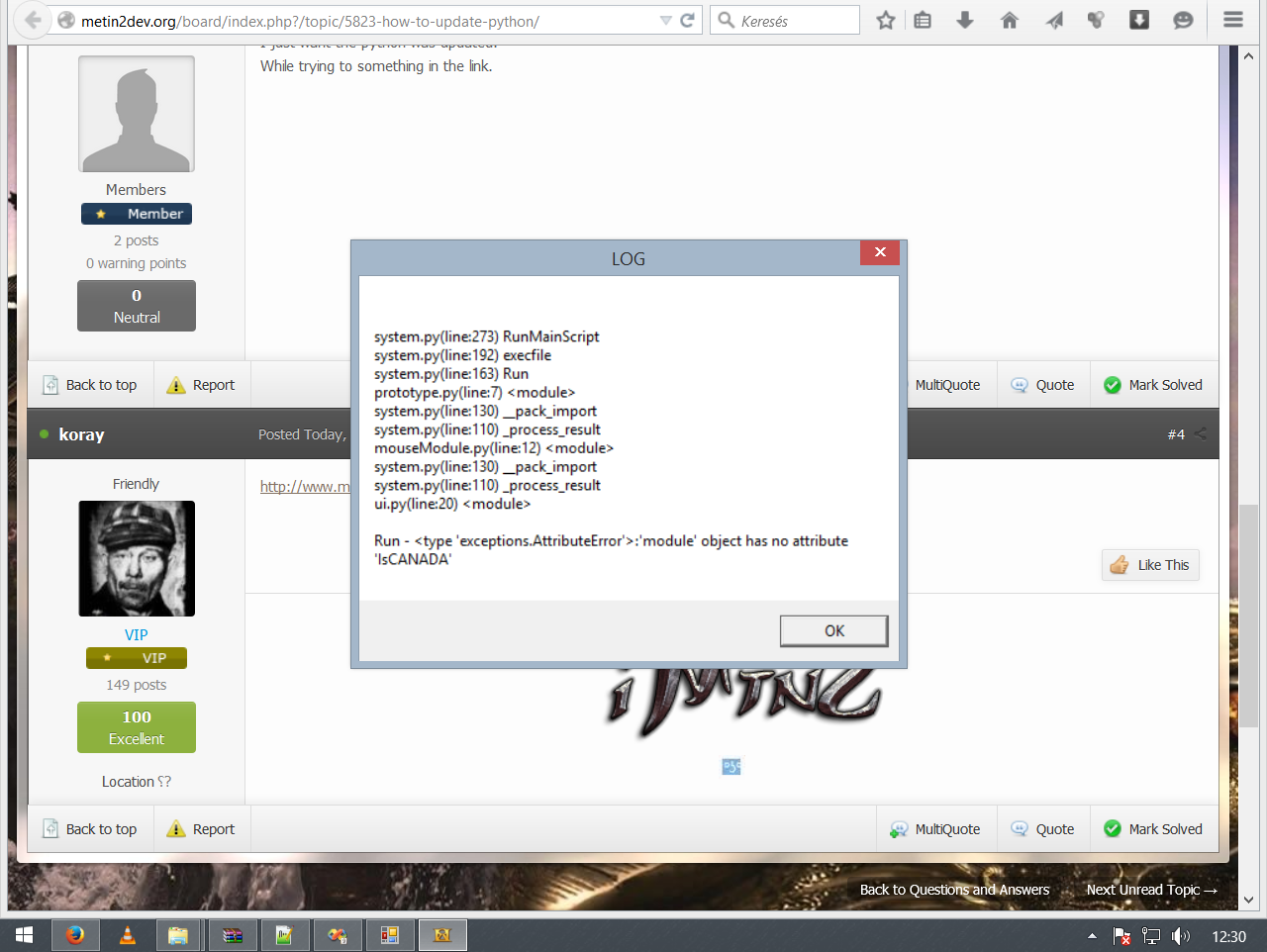Click inside the Keresés search field
Viewport: 1267px width, 952px height.
point(792,20)
